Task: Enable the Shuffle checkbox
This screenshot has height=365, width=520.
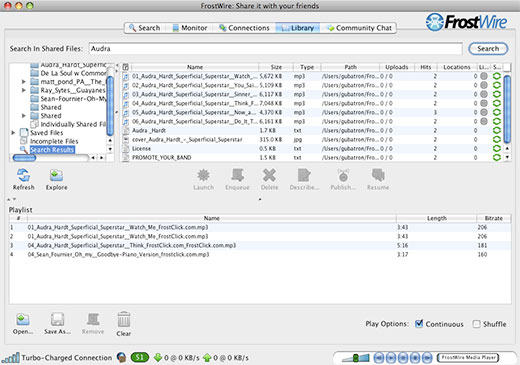Action: 477,324
